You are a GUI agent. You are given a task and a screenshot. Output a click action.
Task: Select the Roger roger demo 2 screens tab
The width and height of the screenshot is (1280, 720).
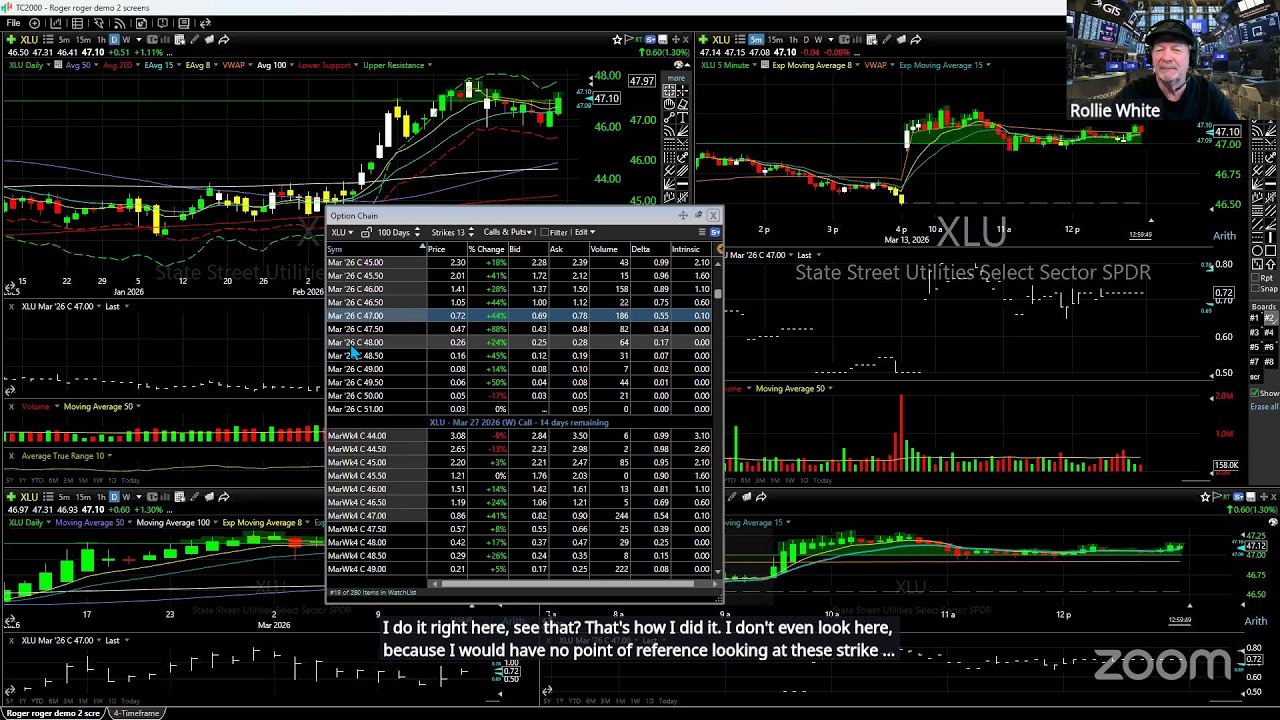click(x=51, y=713)
